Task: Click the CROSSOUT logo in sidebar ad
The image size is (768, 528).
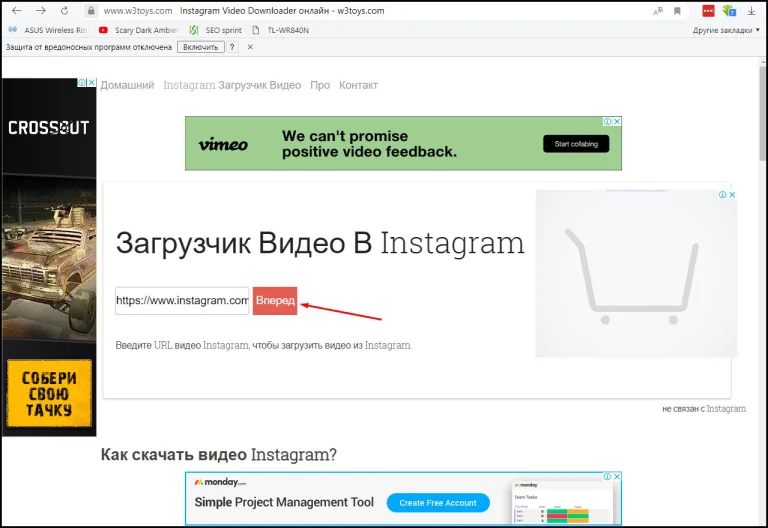Action: click(x=48, y=128)
